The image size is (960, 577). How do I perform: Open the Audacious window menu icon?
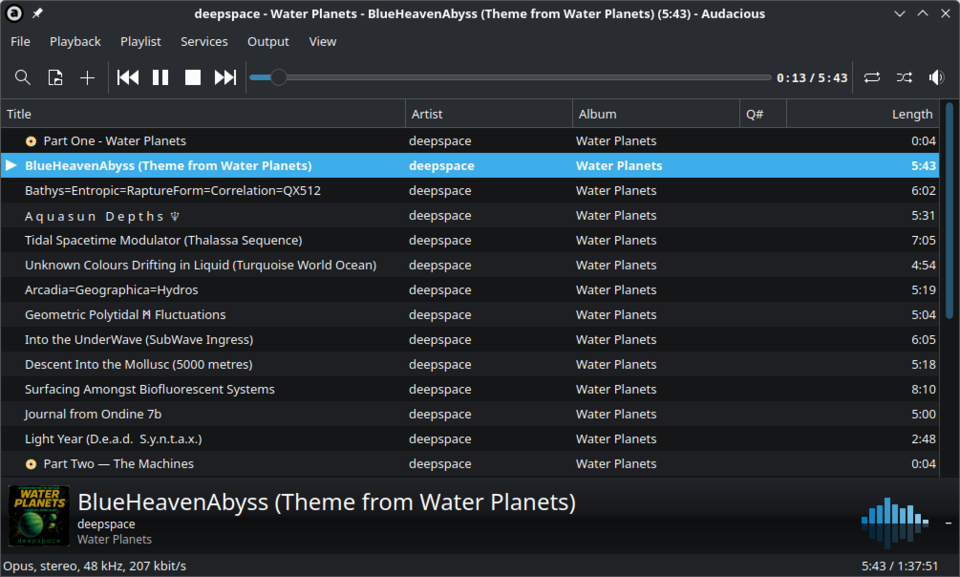[14, 14]
